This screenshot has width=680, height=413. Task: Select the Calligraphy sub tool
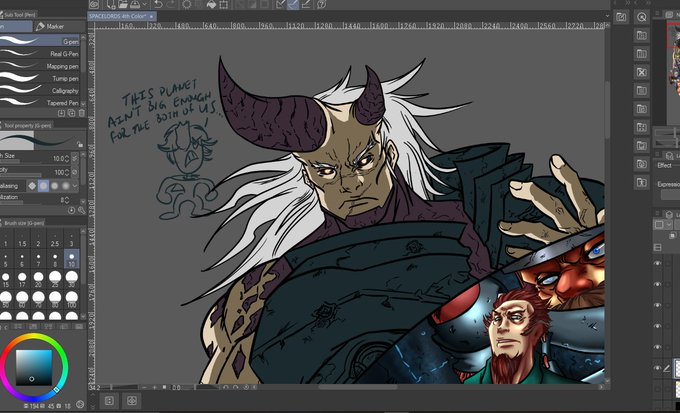(x=40, y=91)
